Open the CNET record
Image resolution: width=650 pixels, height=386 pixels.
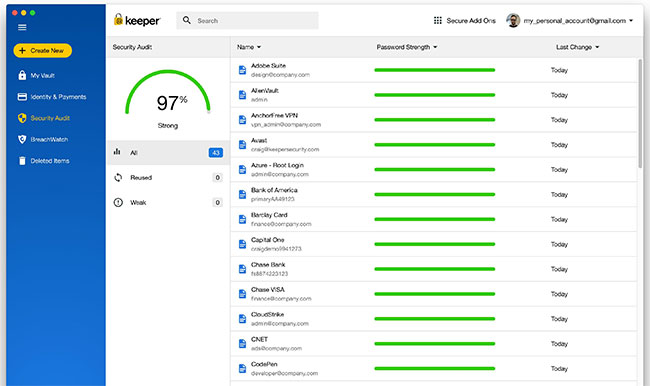tap(434, 344)
